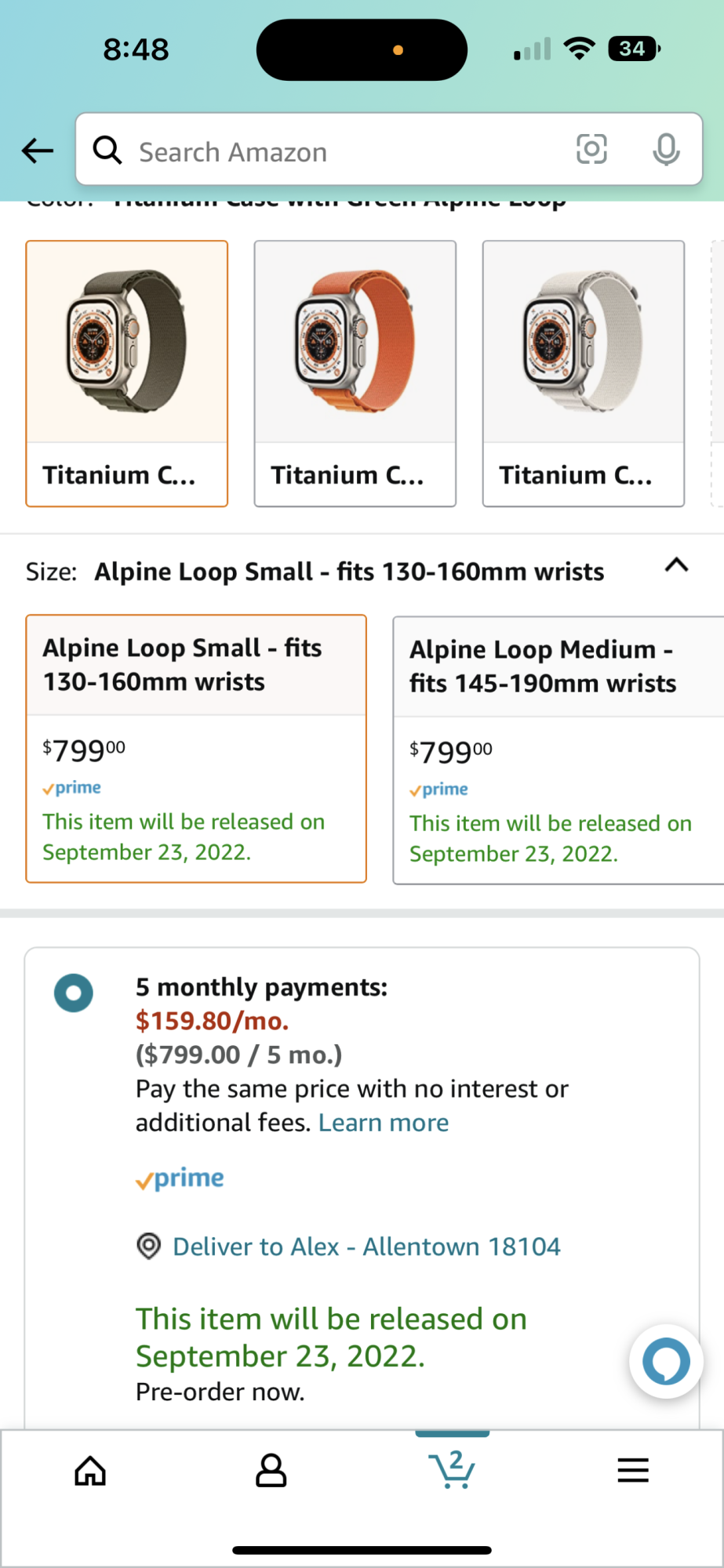
Task: Tap the microphone voice search icon
Action: [666, 149]
